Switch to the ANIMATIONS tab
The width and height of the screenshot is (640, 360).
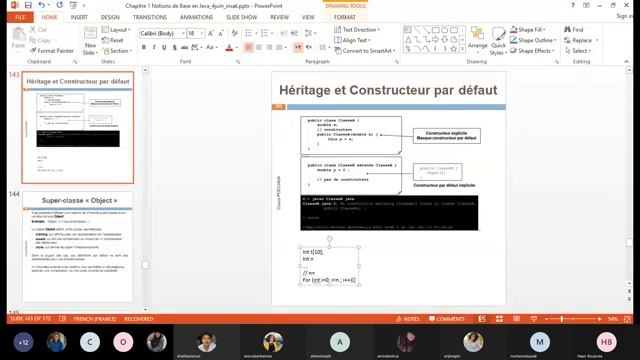click(x=196, y=17)
